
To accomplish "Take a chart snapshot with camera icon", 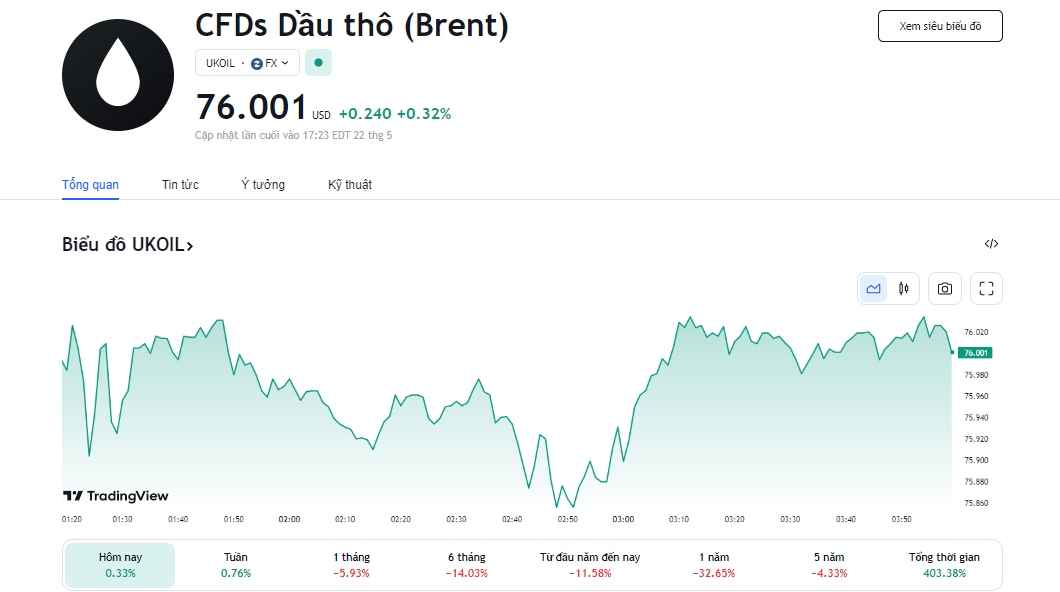I will tap(945, 289).
